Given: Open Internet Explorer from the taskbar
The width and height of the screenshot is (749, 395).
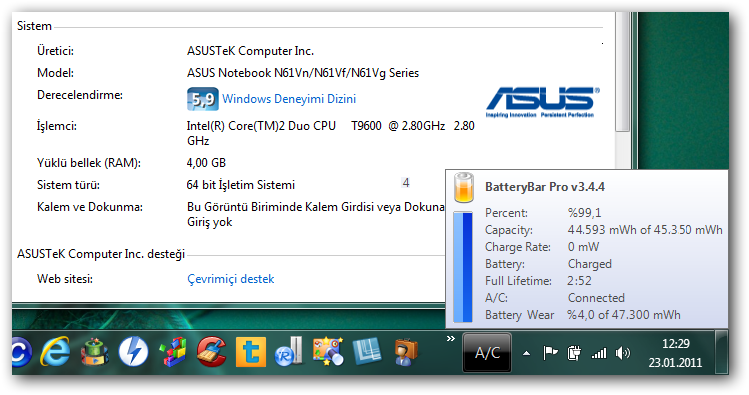Looking at the screenshot, I should [55, 352].
